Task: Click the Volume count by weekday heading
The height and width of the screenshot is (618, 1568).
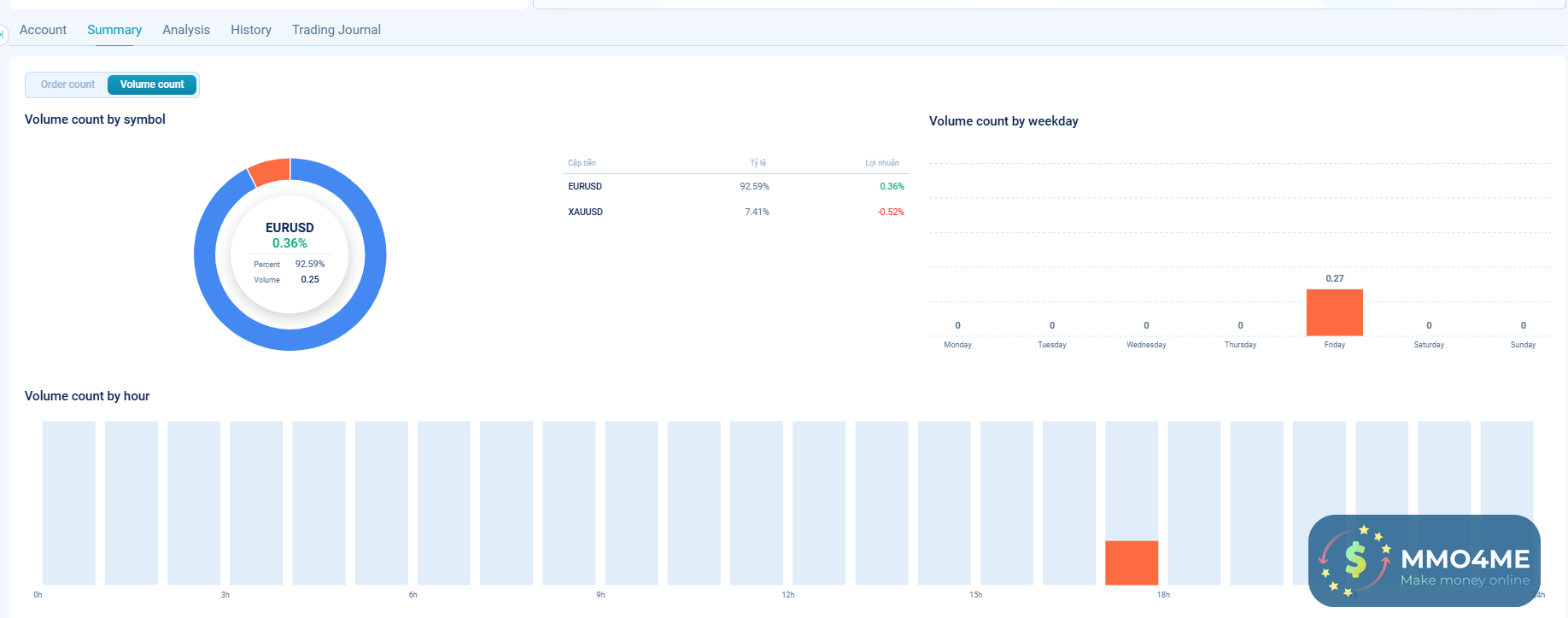Action: [x=1003, y=121]
